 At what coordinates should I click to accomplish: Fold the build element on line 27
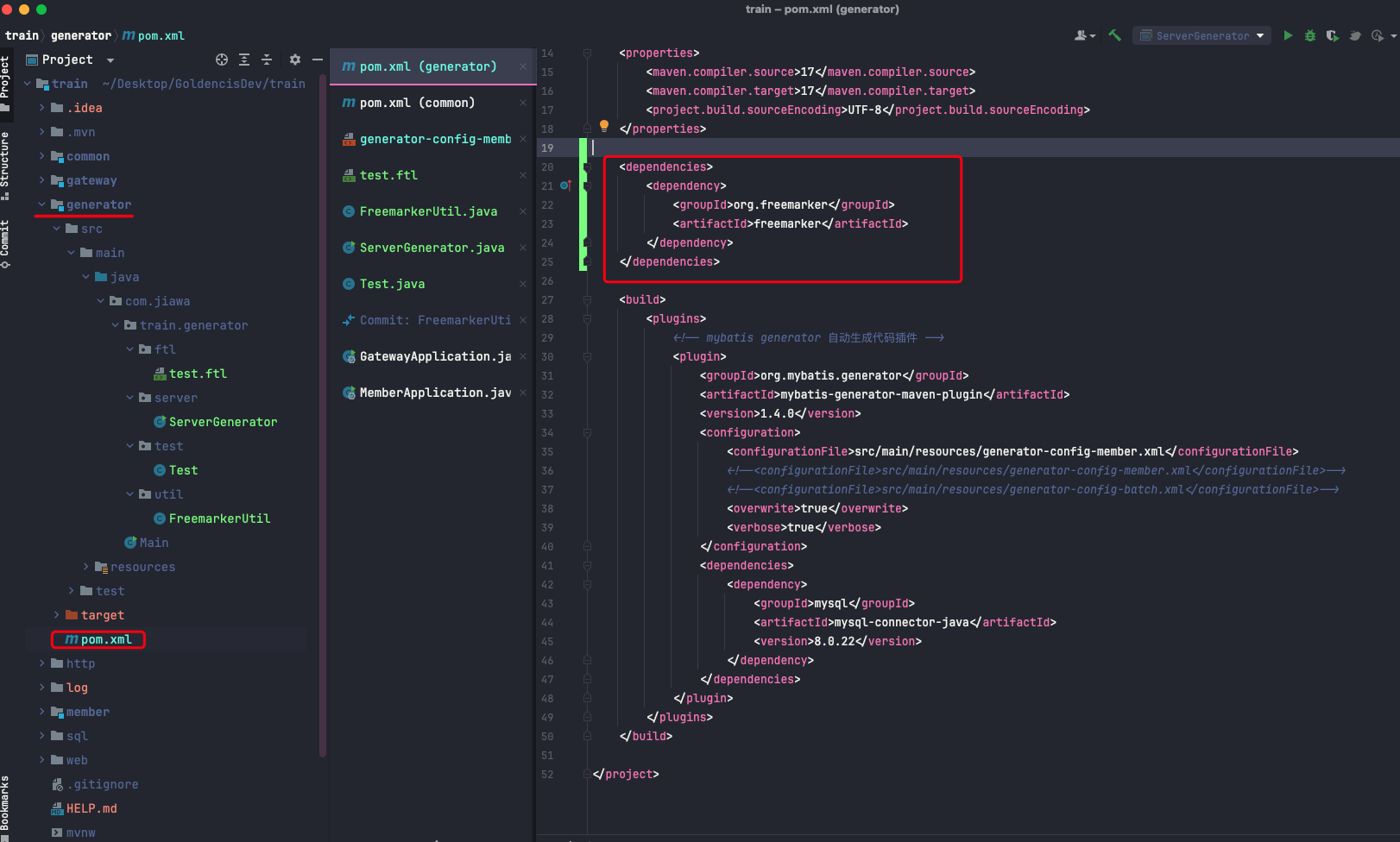point(587,299)
